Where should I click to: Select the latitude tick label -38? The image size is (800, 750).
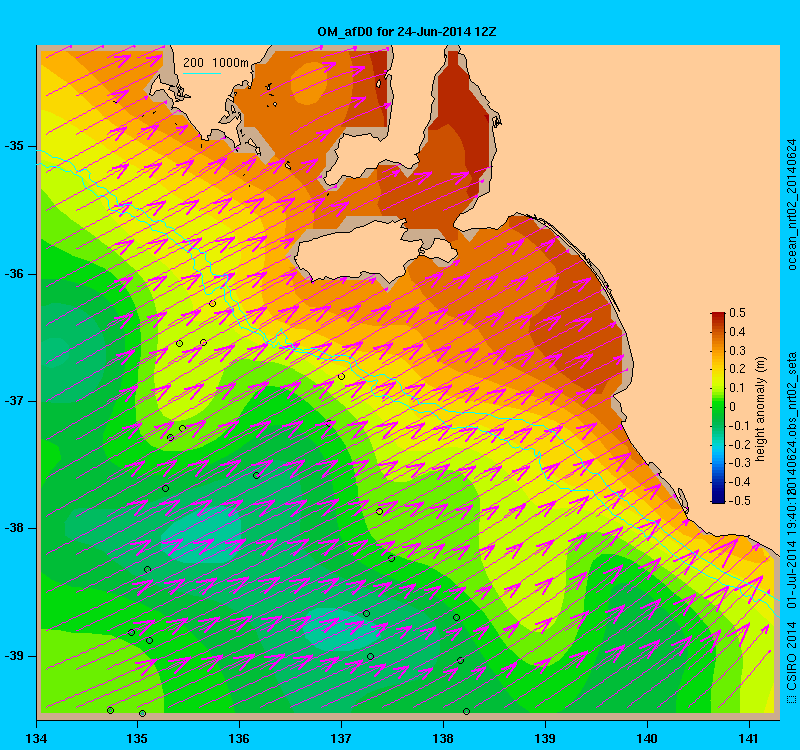pyautogui.click(x=14, y=528)
